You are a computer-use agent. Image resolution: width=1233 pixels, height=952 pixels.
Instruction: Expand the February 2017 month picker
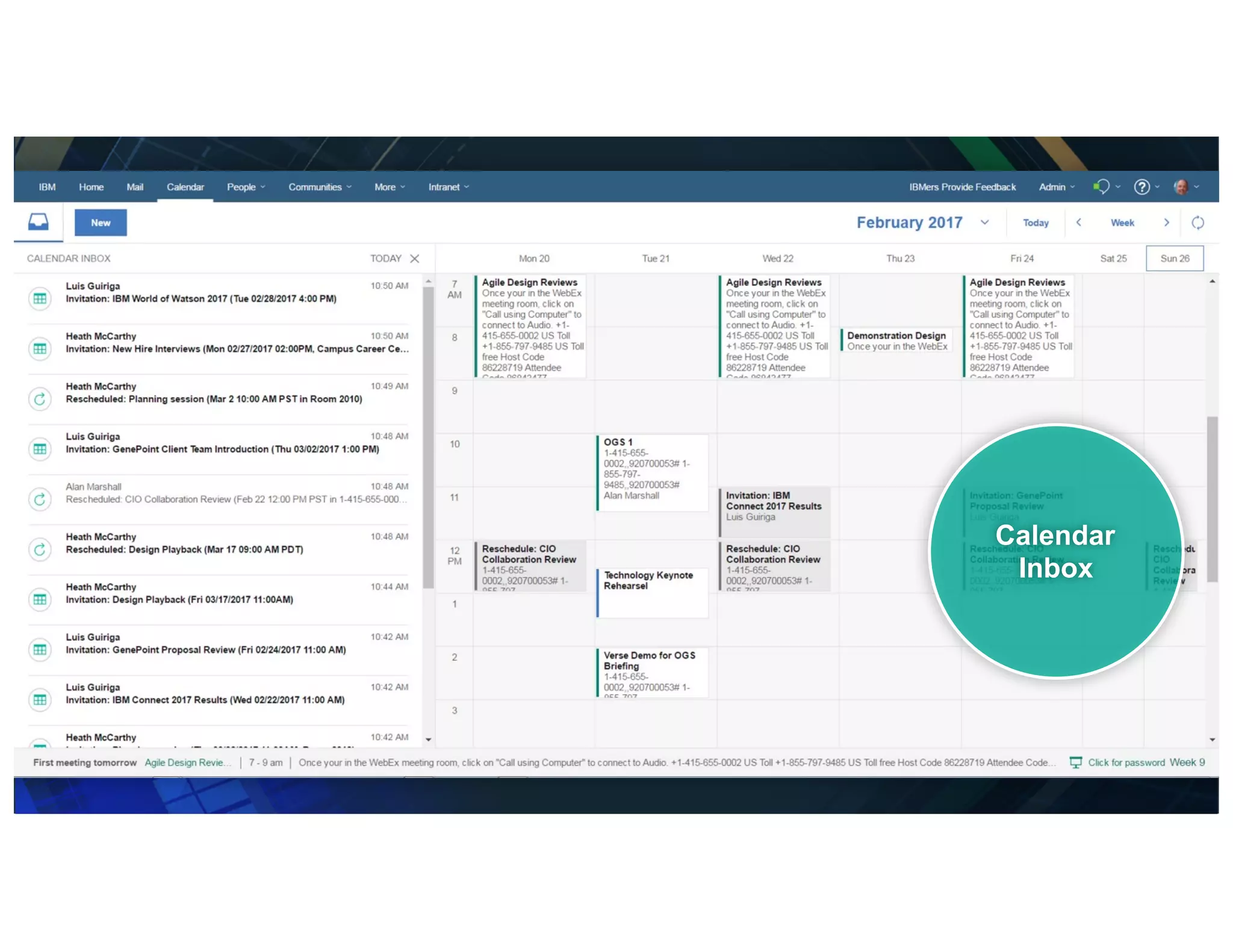984,223
